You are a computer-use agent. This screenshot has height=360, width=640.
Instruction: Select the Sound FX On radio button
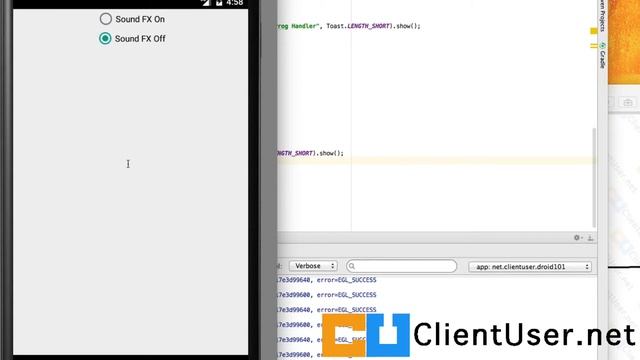tap(106, 19)
